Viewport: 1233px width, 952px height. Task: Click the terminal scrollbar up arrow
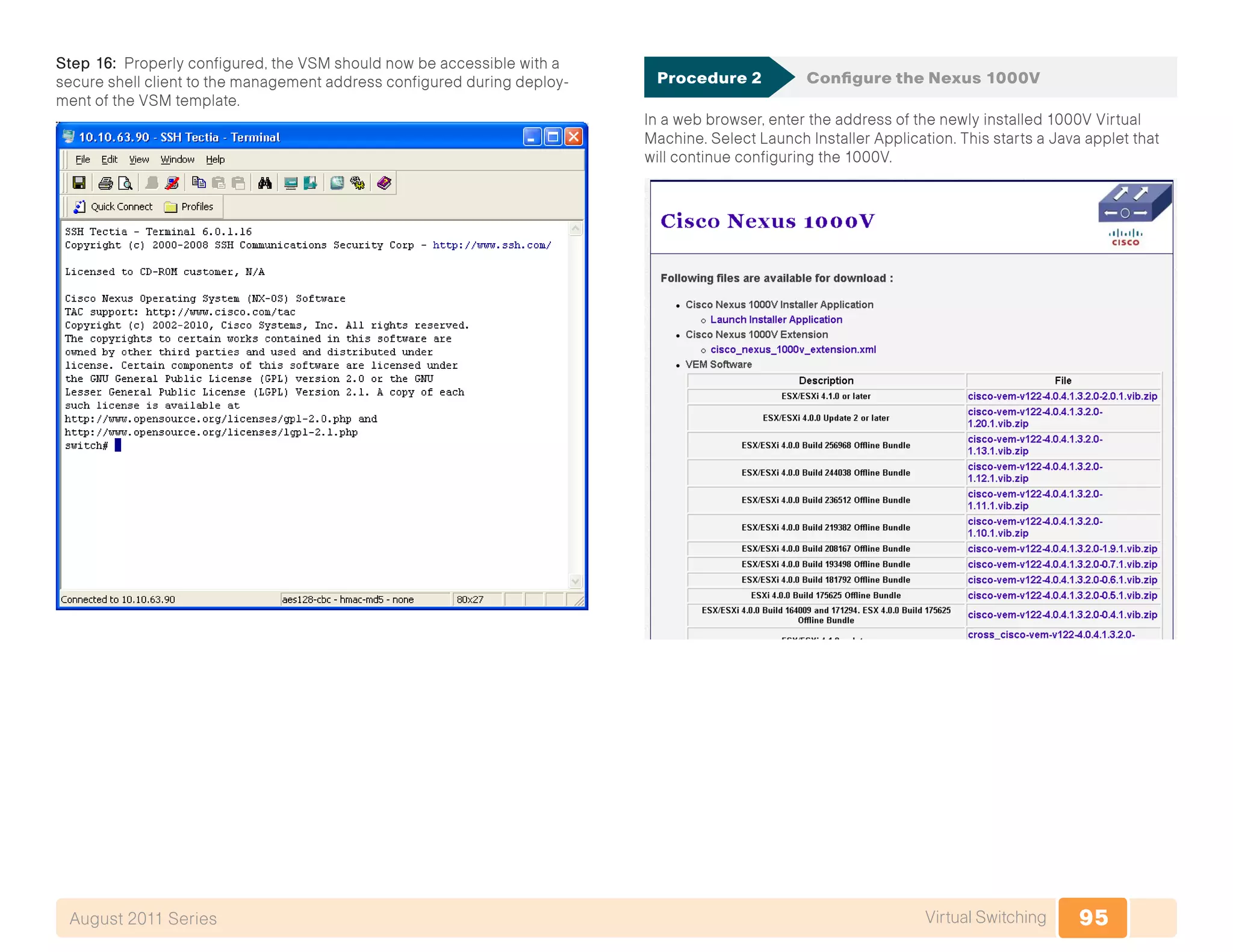[576, 229]
